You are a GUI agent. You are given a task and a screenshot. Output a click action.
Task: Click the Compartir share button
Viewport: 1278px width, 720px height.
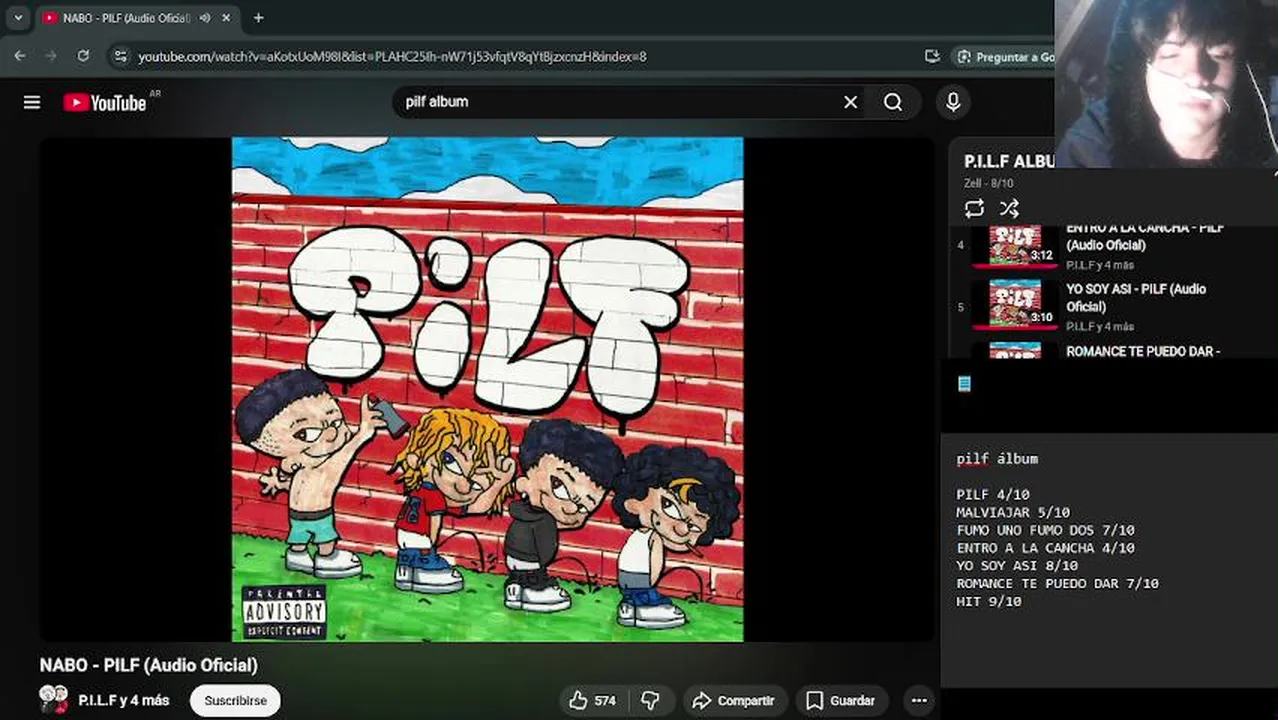click(x=733, y=701)
